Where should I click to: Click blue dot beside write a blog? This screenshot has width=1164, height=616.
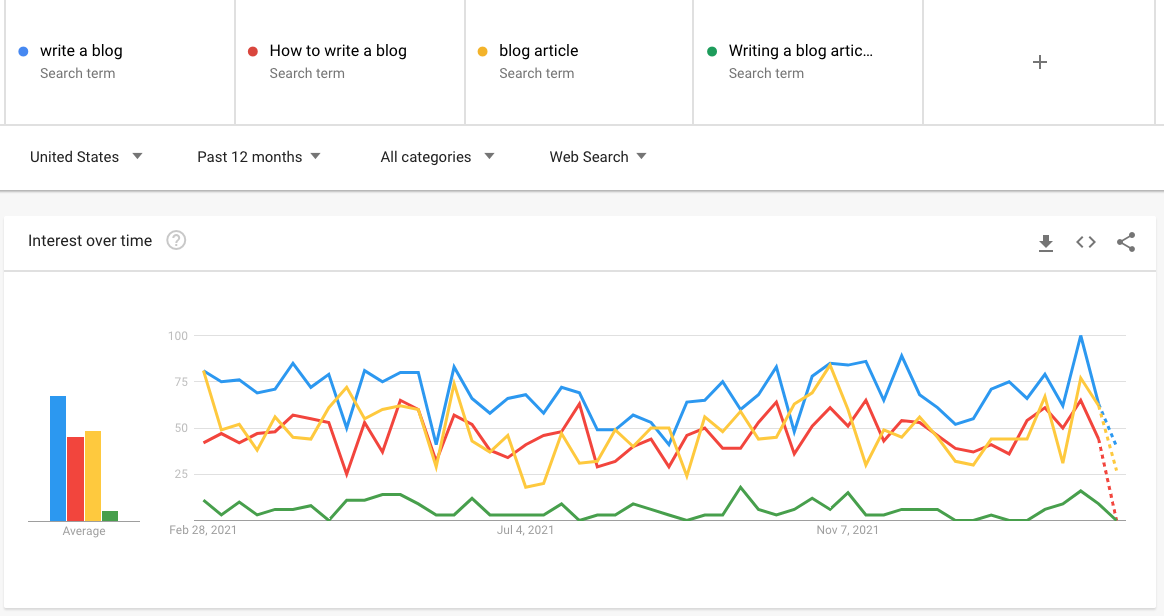[23, 51]
